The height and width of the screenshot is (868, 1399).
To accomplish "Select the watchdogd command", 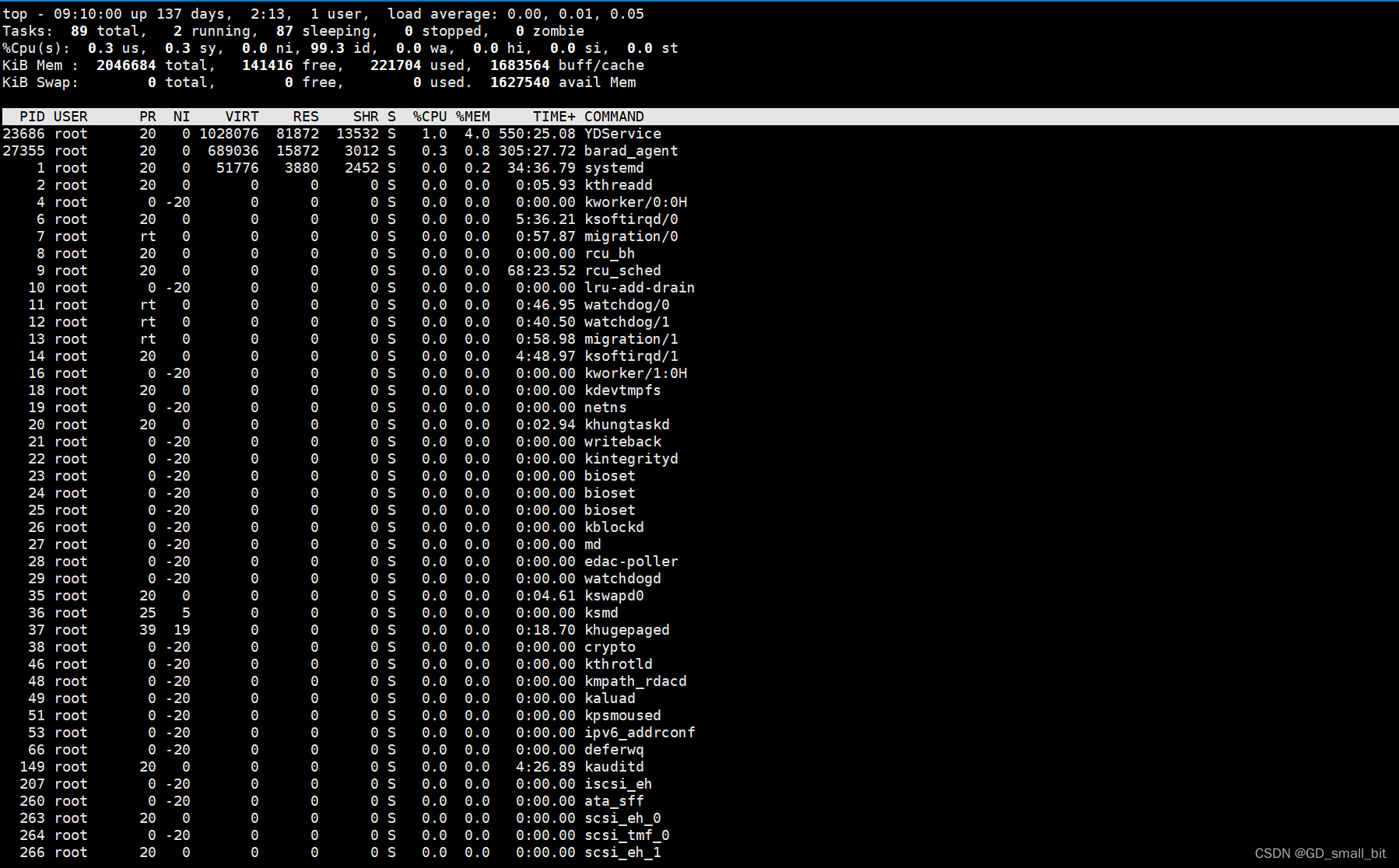I will point(622,579).
